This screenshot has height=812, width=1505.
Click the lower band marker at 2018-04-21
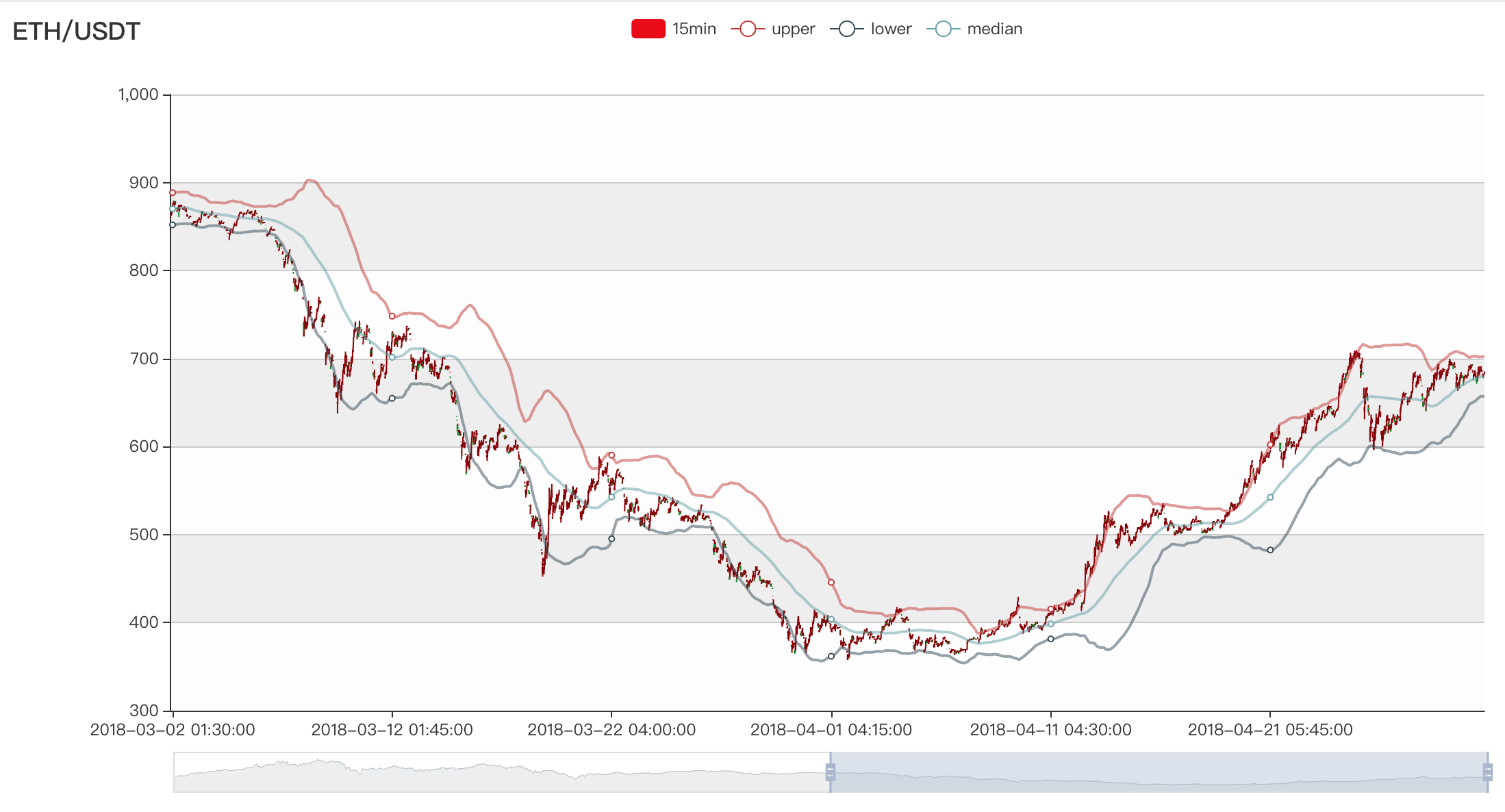[x=1270, y=550]
